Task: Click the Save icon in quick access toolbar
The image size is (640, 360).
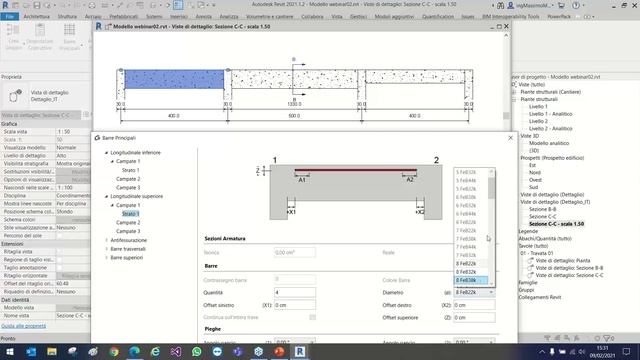Action: point(37,5)
